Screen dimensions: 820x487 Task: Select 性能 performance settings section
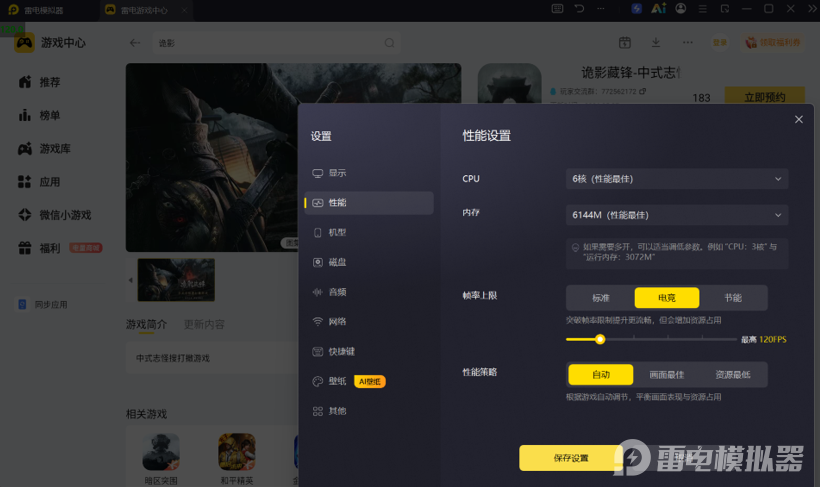[x=369, y=203]
